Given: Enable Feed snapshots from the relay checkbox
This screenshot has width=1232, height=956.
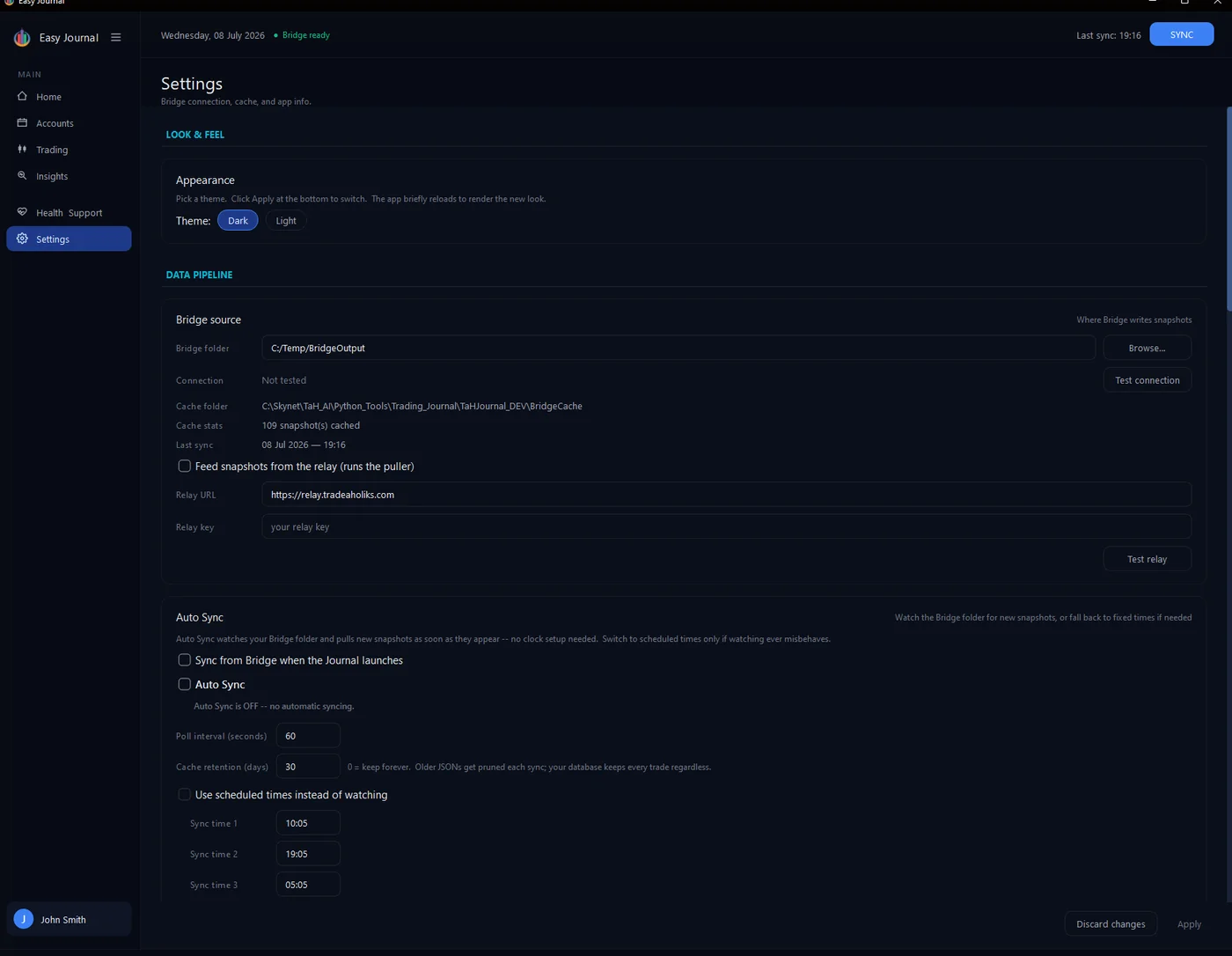Looking at the screenshot, I should point(185,466).
